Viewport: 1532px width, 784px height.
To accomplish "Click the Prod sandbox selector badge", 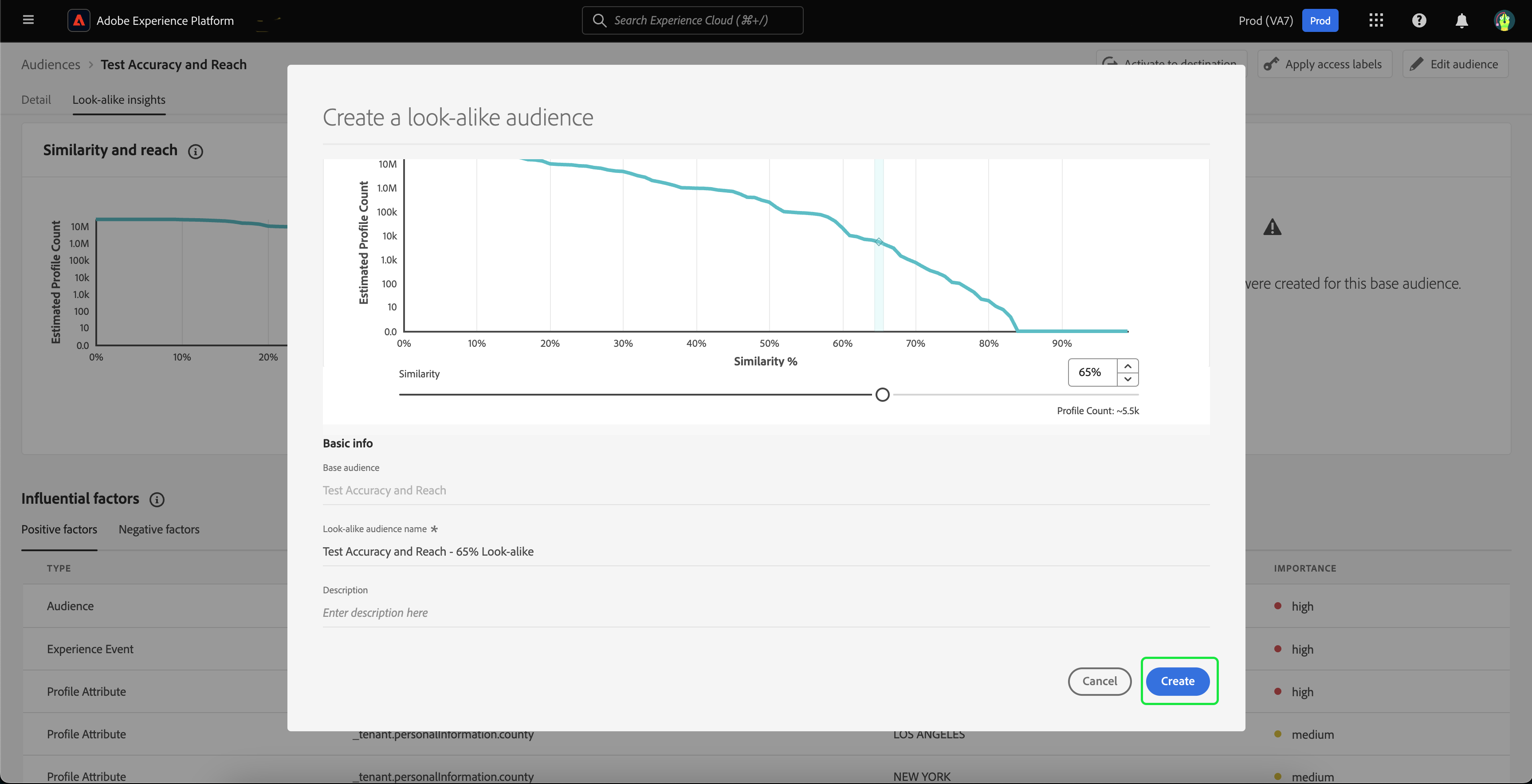I will point(1320,21).
